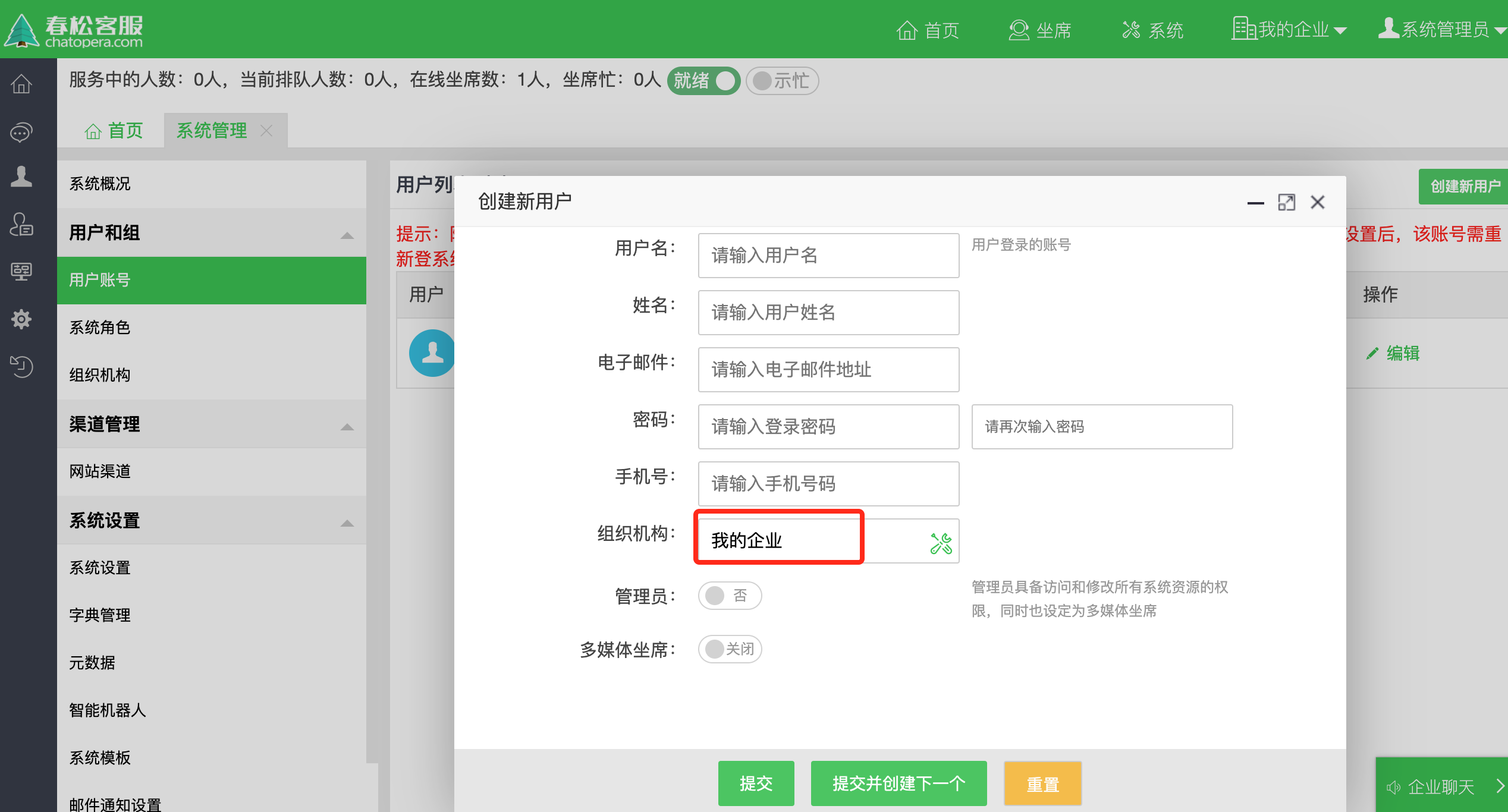
Task: Focus the 请再次输入密码 confirm field
Action: [1102, 427]
